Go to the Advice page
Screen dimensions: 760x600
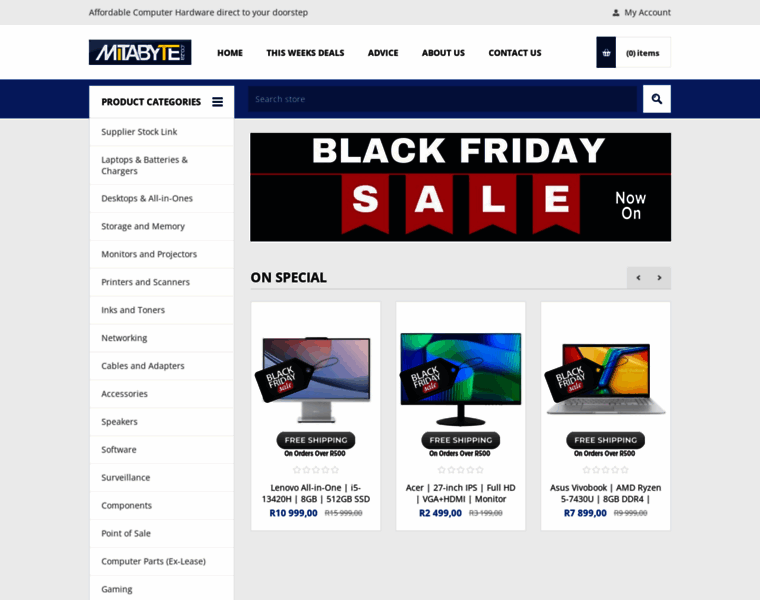point(383,53)
